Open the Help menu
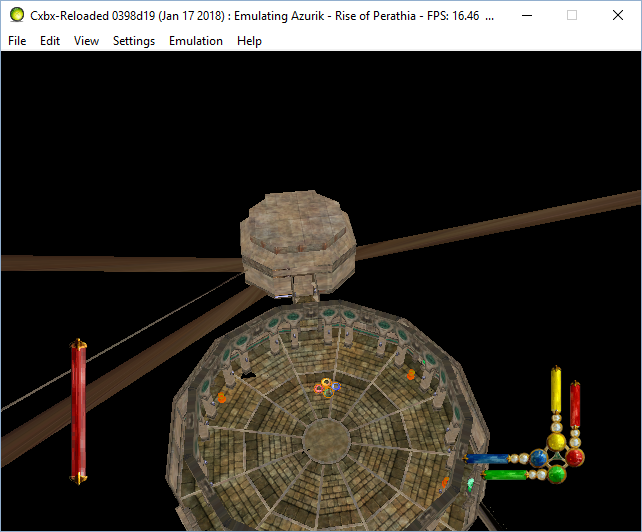 pyautogui.click(x=249, y=41)
